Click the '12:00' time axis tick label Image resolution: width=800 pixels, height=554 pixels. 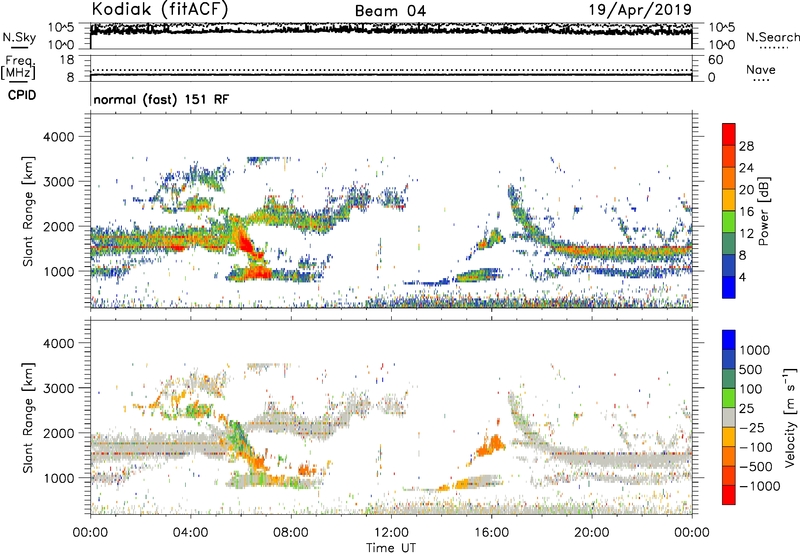(391, 533)
